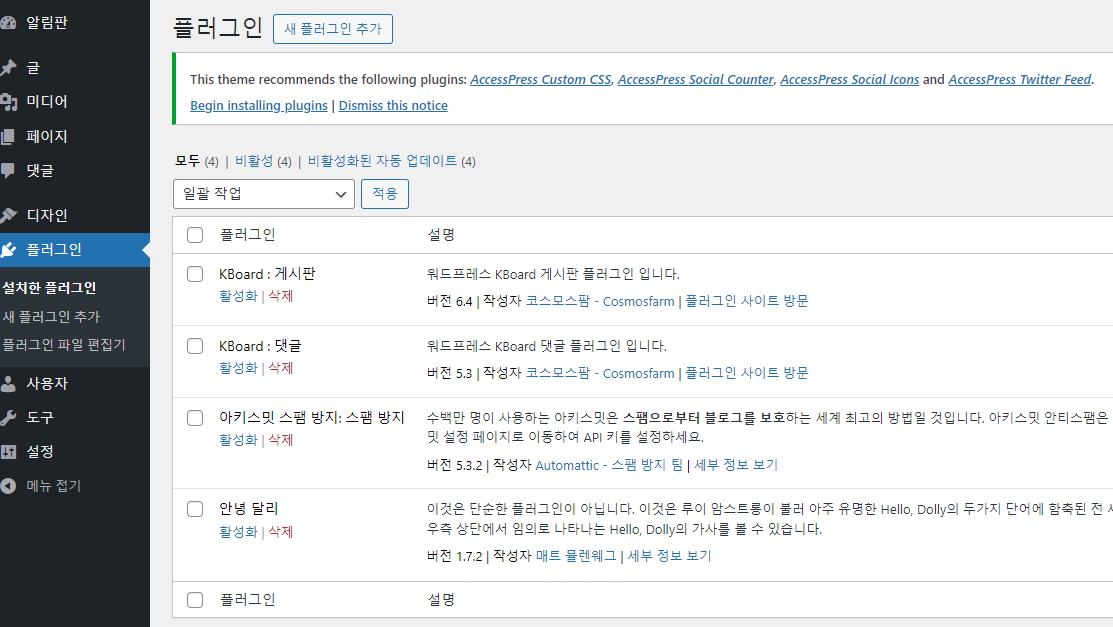
Task: Click the Dismiss this notice link
Action: [x=393, y=106]
